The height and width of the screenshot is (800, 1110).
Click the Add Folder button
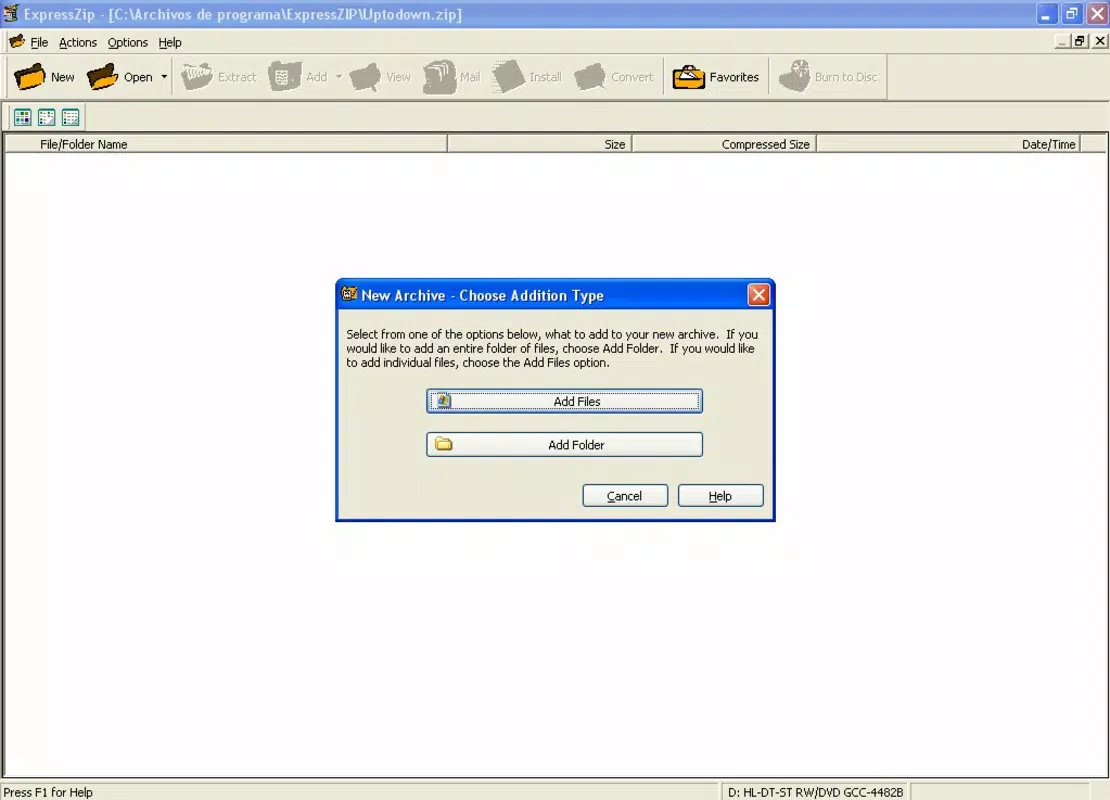point(564,445)
